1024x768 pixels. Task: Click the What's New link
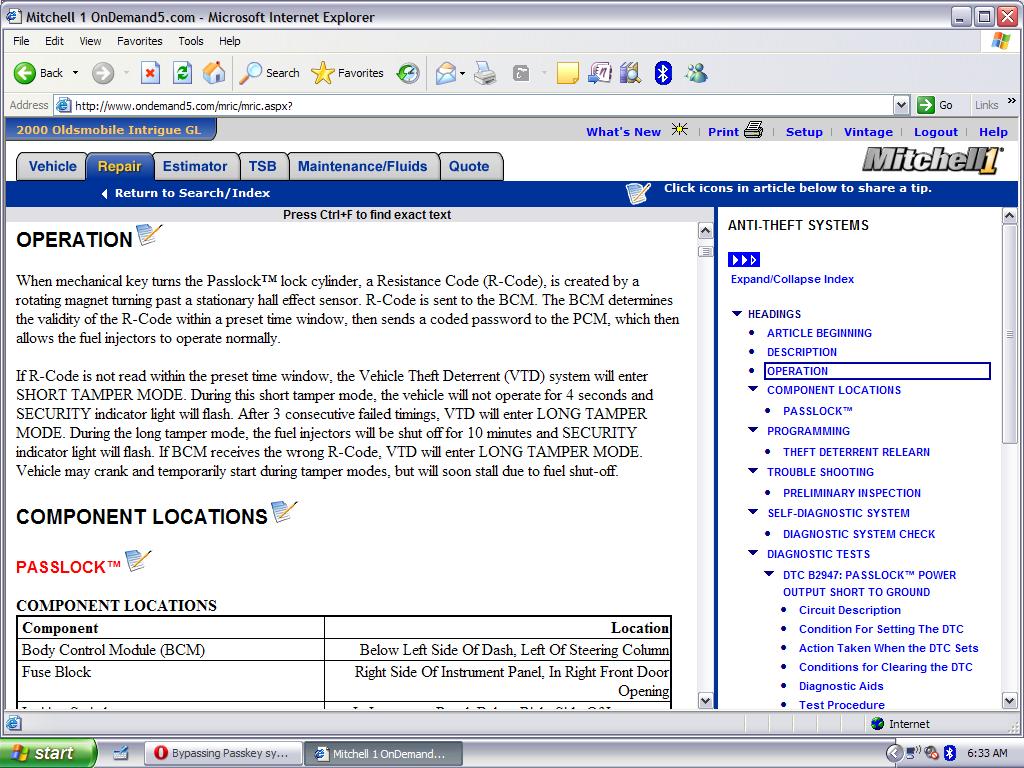coord(623,132)
